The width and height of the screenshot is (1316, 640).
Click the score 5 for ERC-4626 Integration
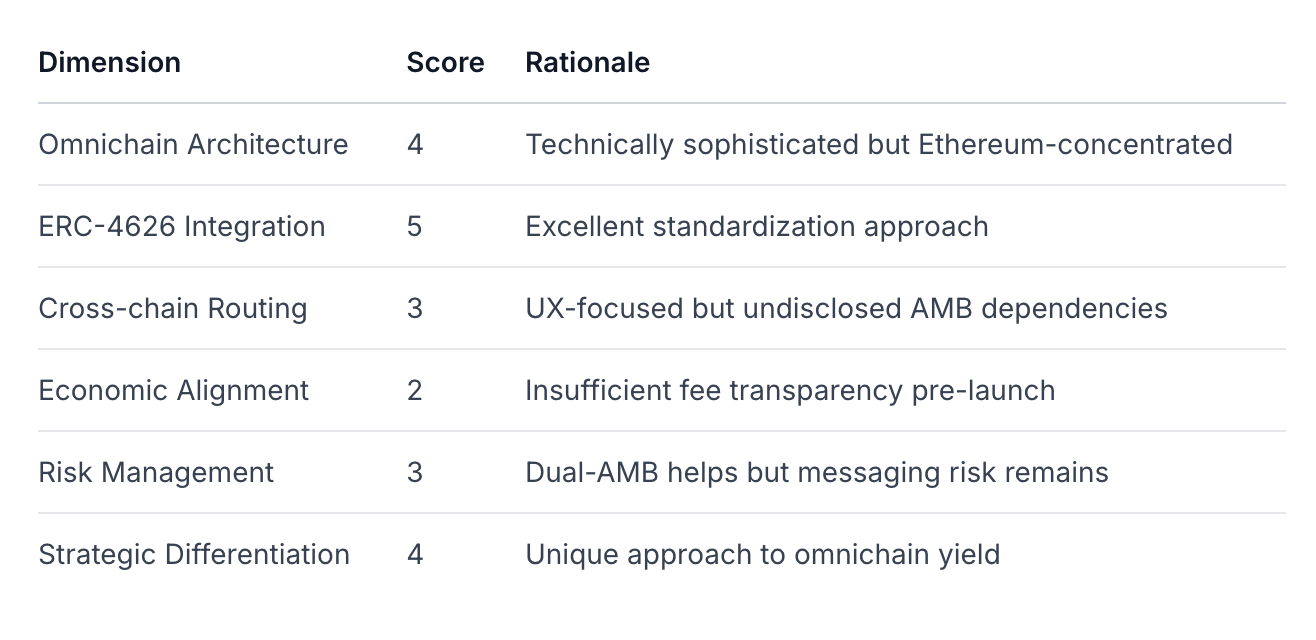pos(415,226)
